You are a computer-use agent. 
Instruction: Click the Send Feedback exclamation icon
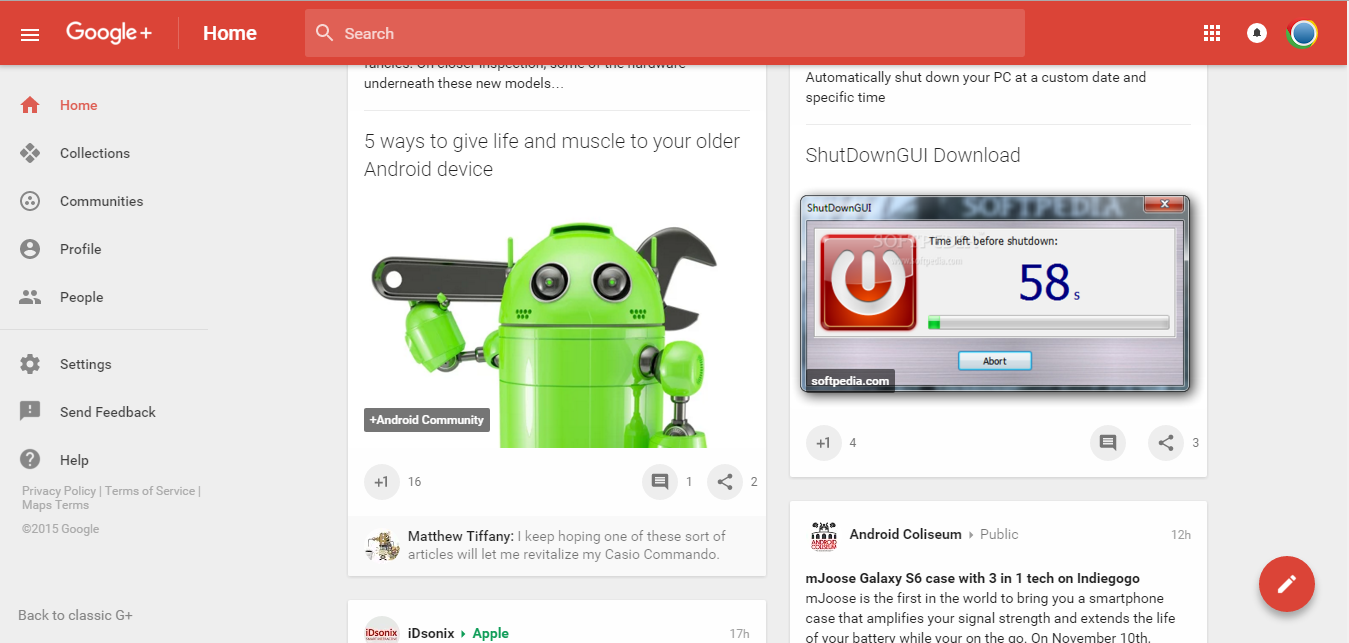coord(30,412)
